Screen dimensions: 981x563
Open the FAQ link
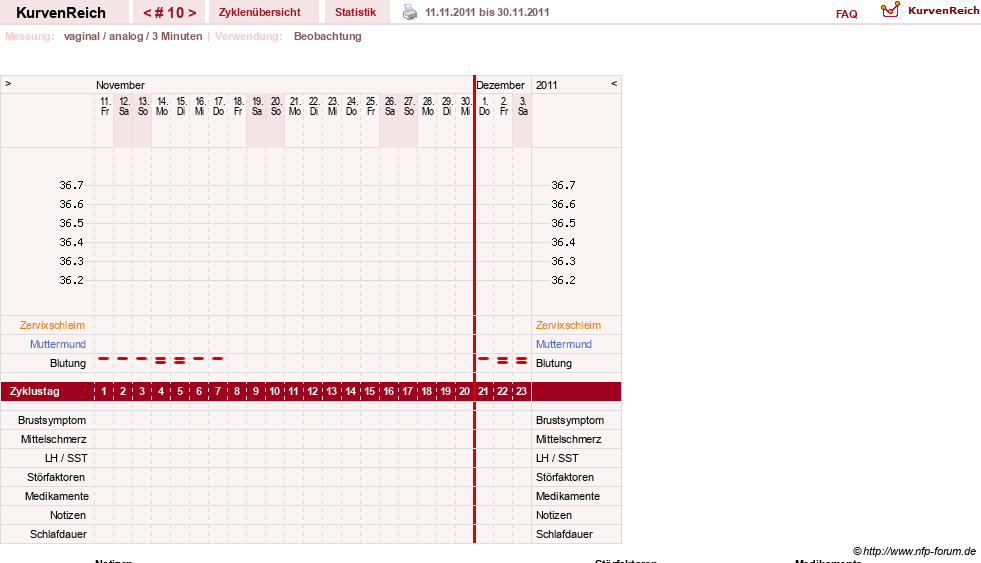pos(846,14)
